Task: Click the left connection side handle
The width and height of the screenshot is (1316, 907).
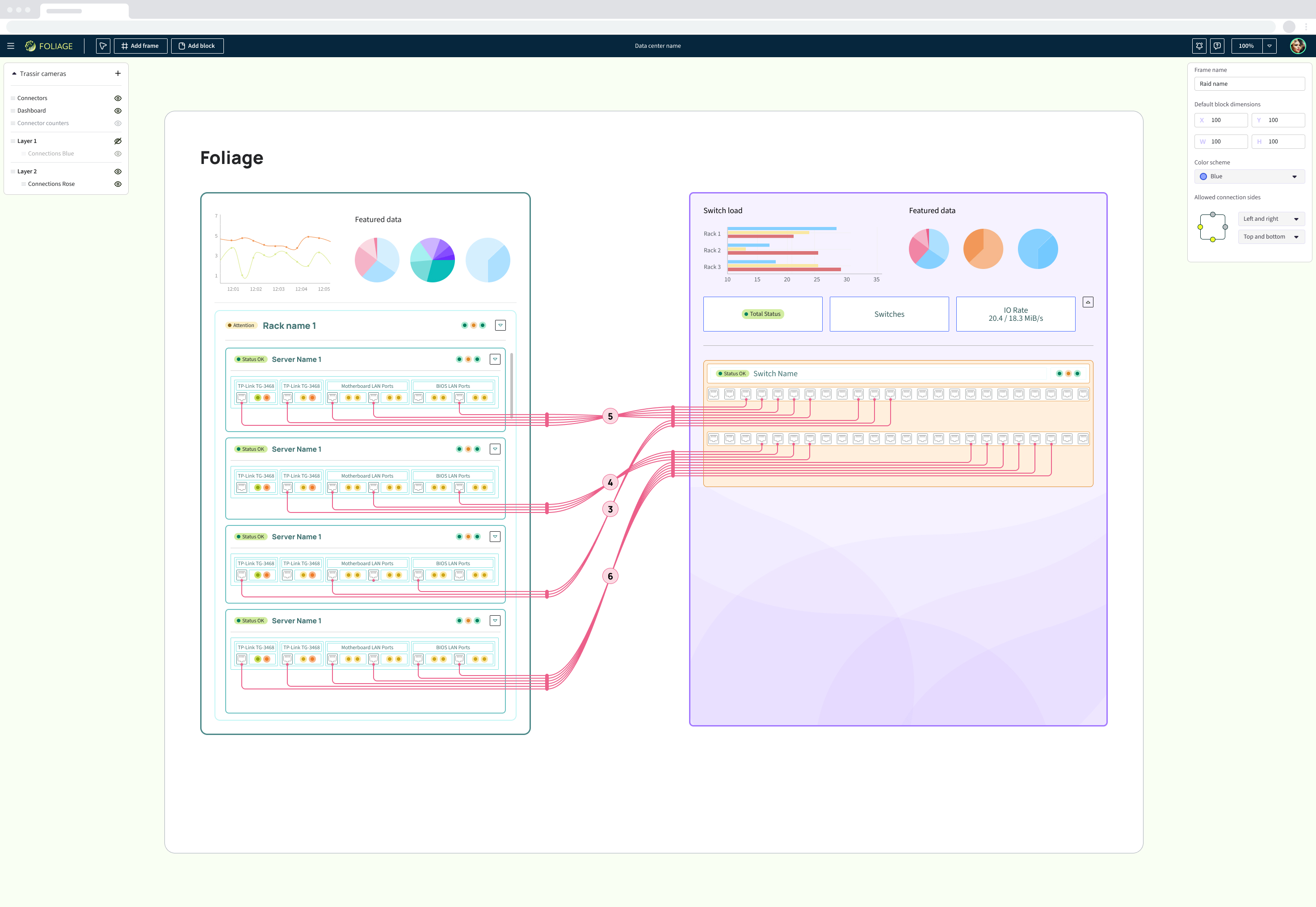Action: [1200, 227]
